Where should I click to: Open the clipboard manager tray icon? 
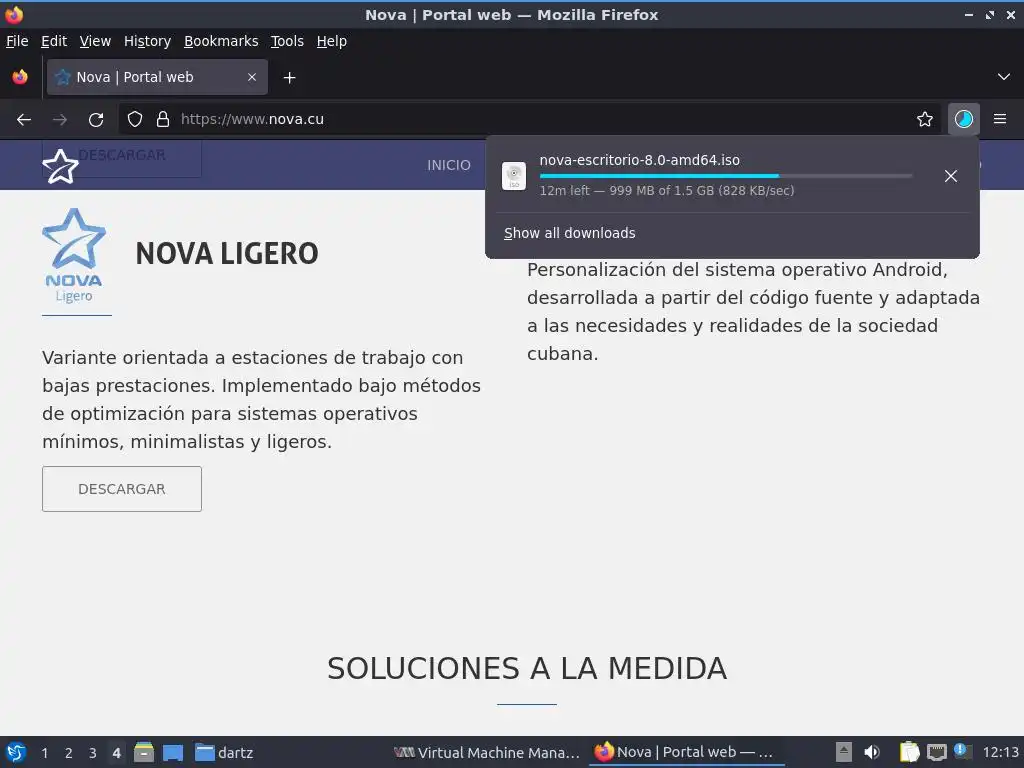909,752
